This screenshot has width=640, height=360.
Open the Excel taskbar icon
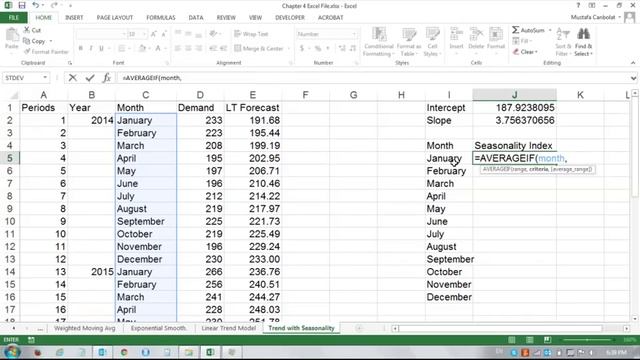211,352
